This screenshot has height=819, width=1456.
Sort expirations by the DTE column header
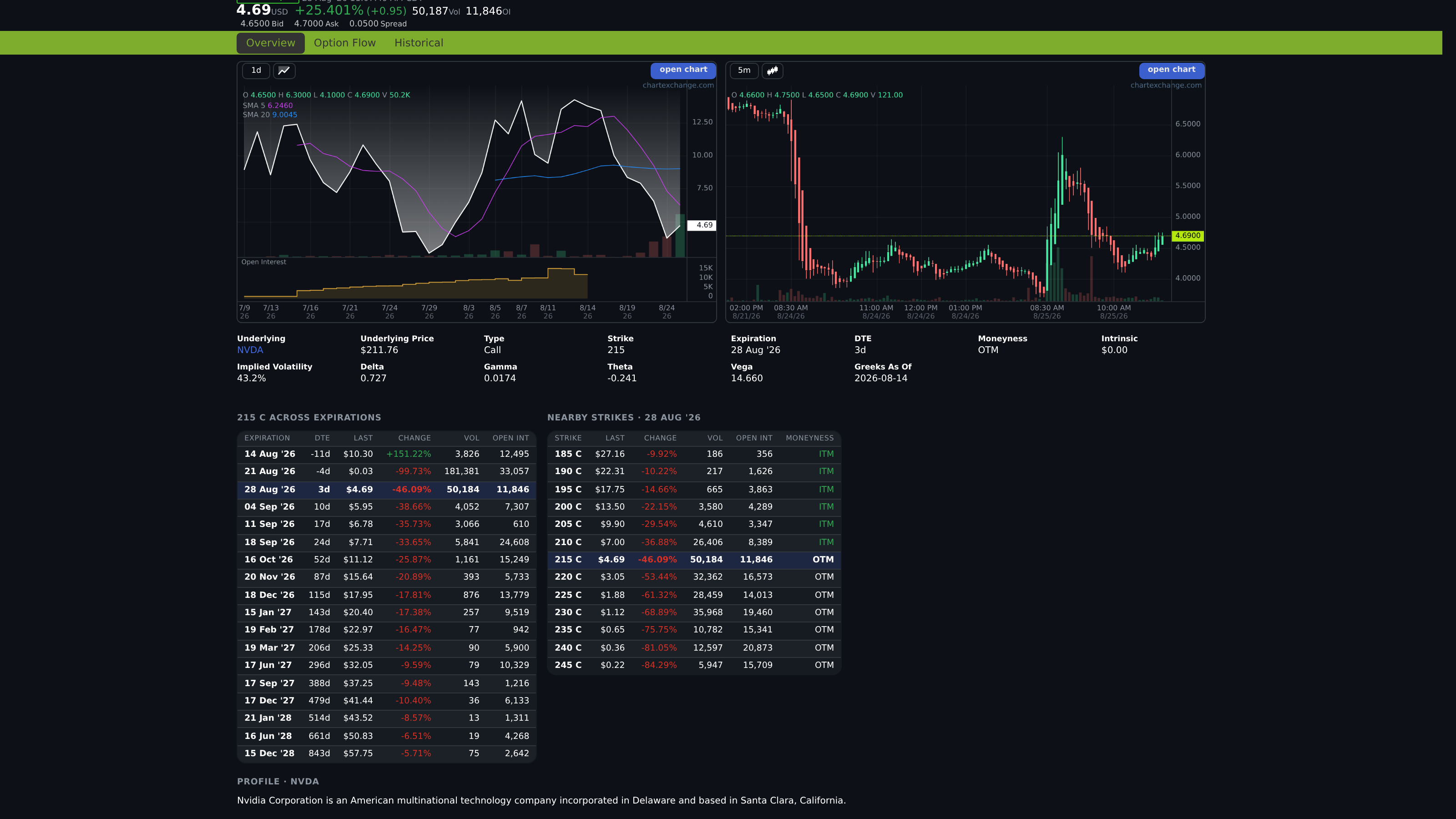click(x=322, y=438)
